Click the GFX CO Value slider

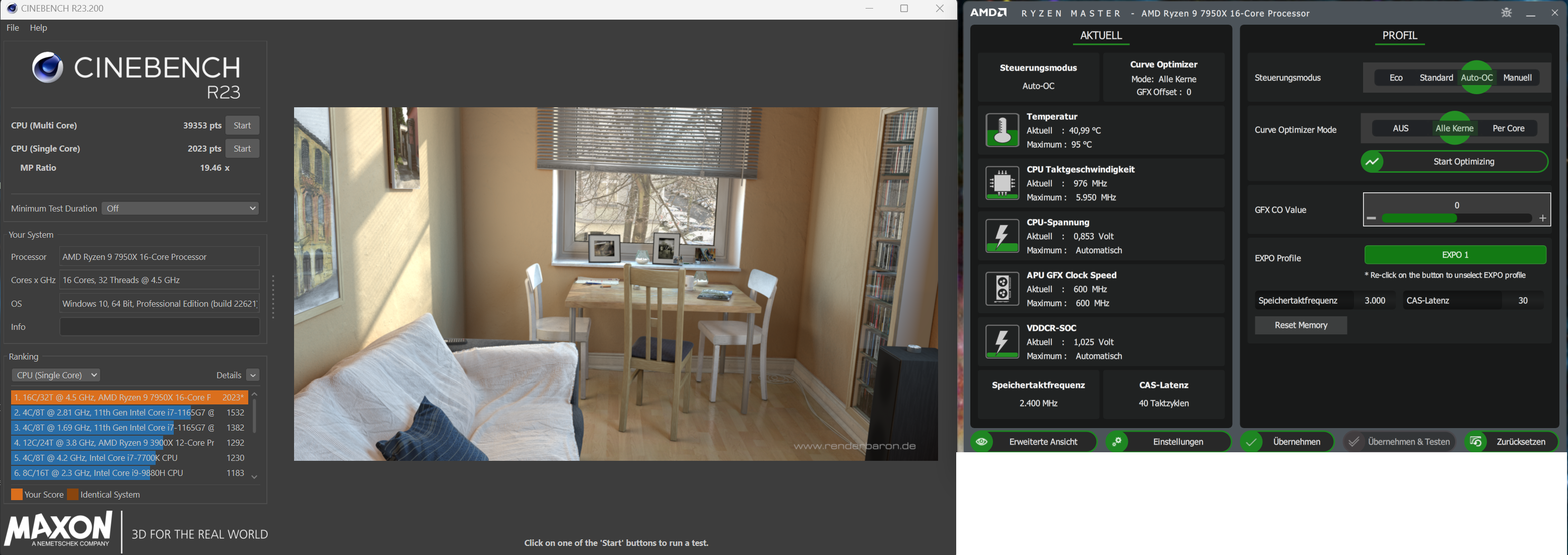(1456, 218)
